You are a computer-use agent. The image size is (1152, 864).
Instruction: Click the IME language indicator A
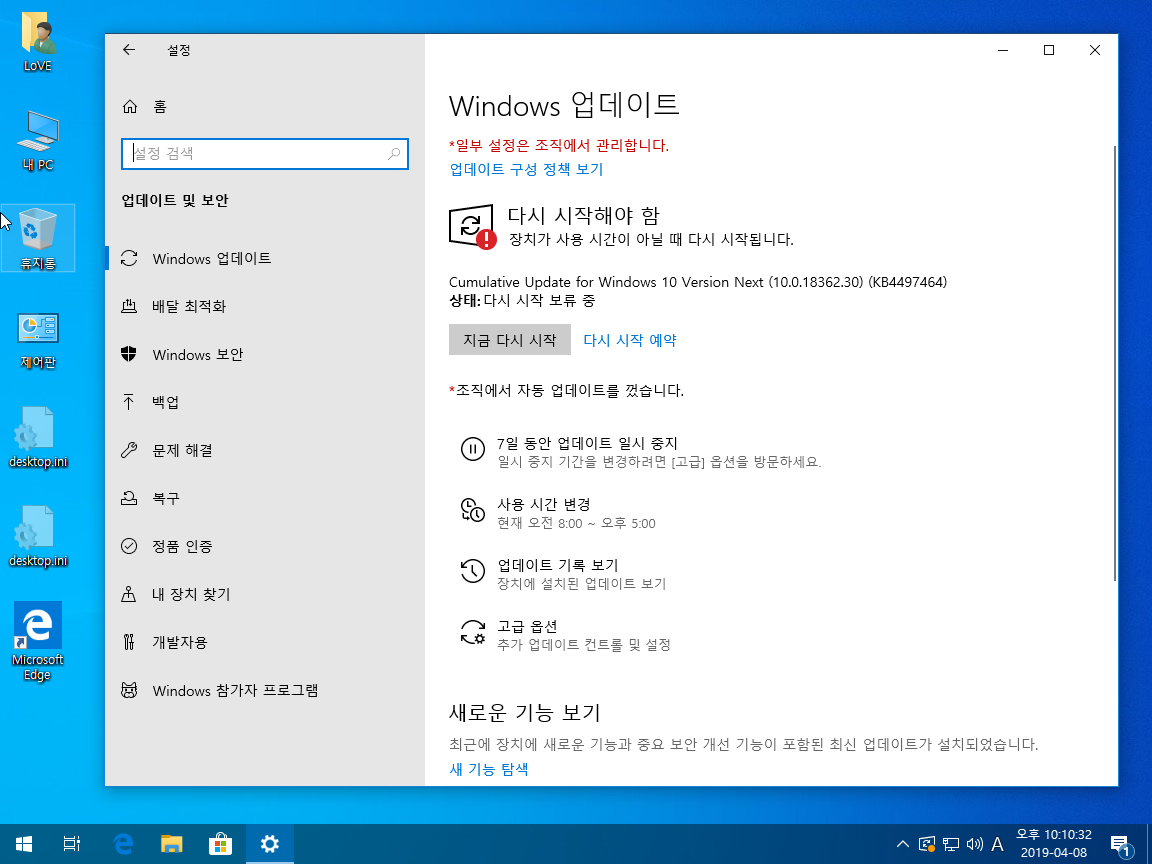coord(998,844)
